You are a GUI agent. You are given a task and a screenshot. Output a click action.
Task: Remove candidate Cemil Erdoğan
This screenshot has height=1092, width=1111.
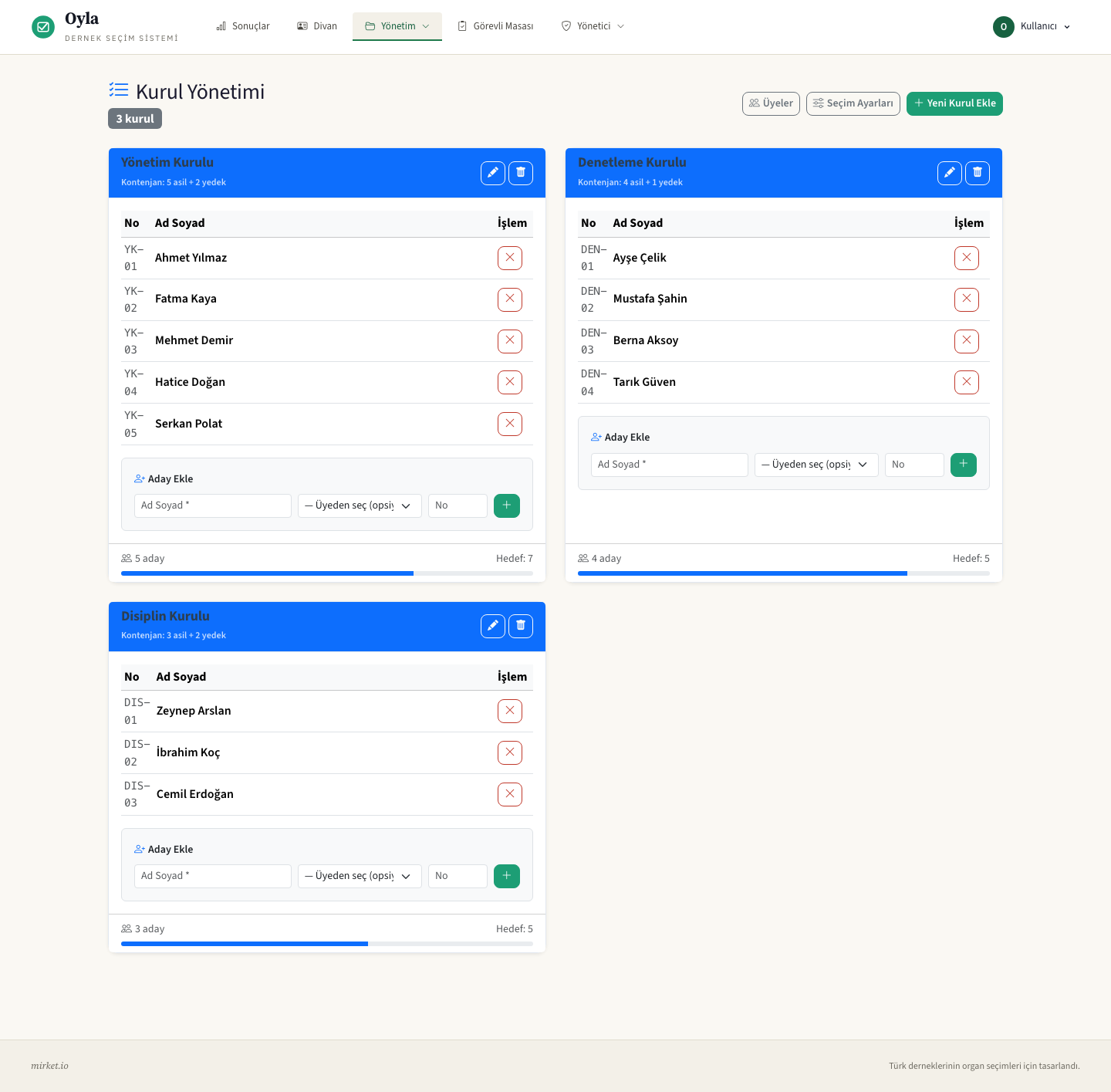(510, 794)
